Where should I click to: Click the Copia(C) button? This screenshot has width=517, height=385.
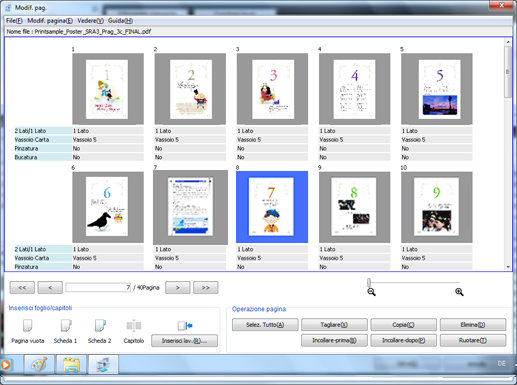tap(403, 325)
